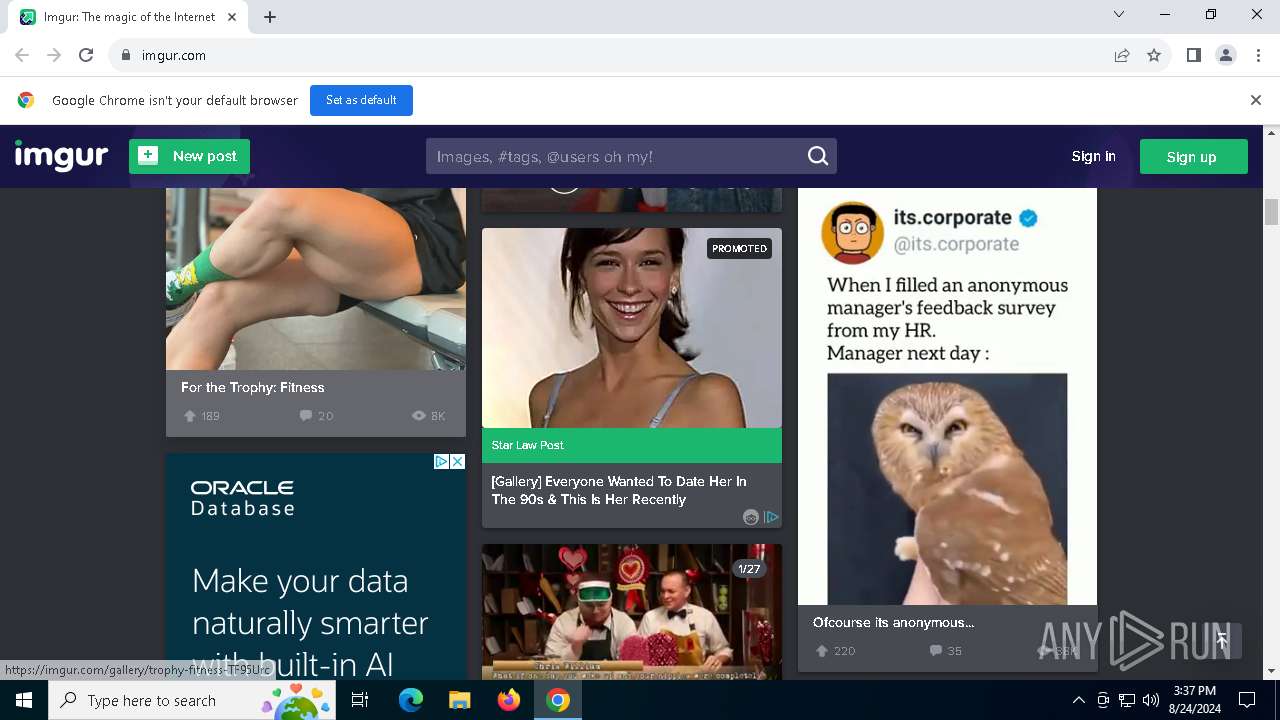Upvote the Fitness post with 189 points
1280x720 pixels.
[190, 416]
